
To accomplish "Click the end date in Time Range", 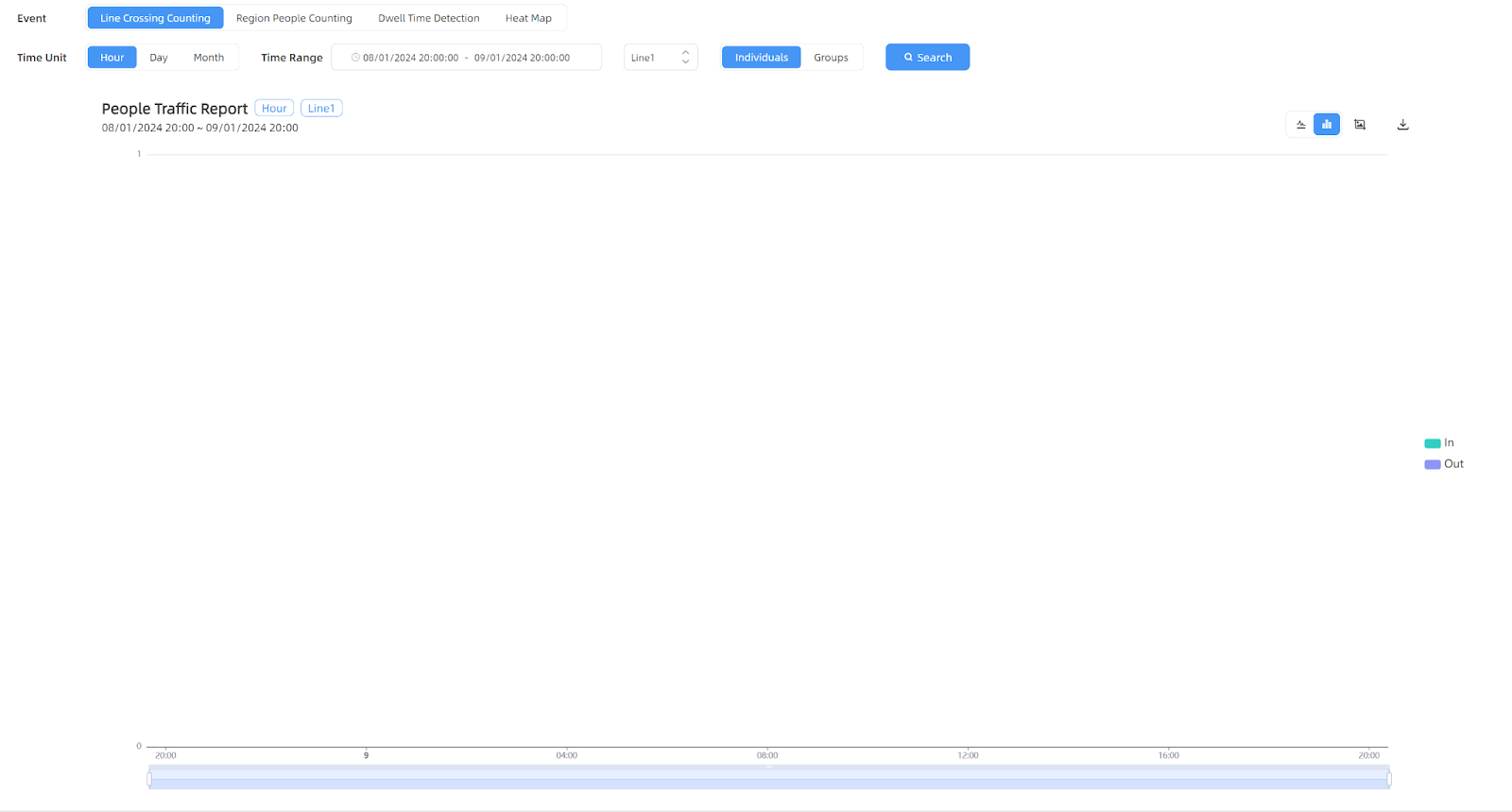I will 522,58.
